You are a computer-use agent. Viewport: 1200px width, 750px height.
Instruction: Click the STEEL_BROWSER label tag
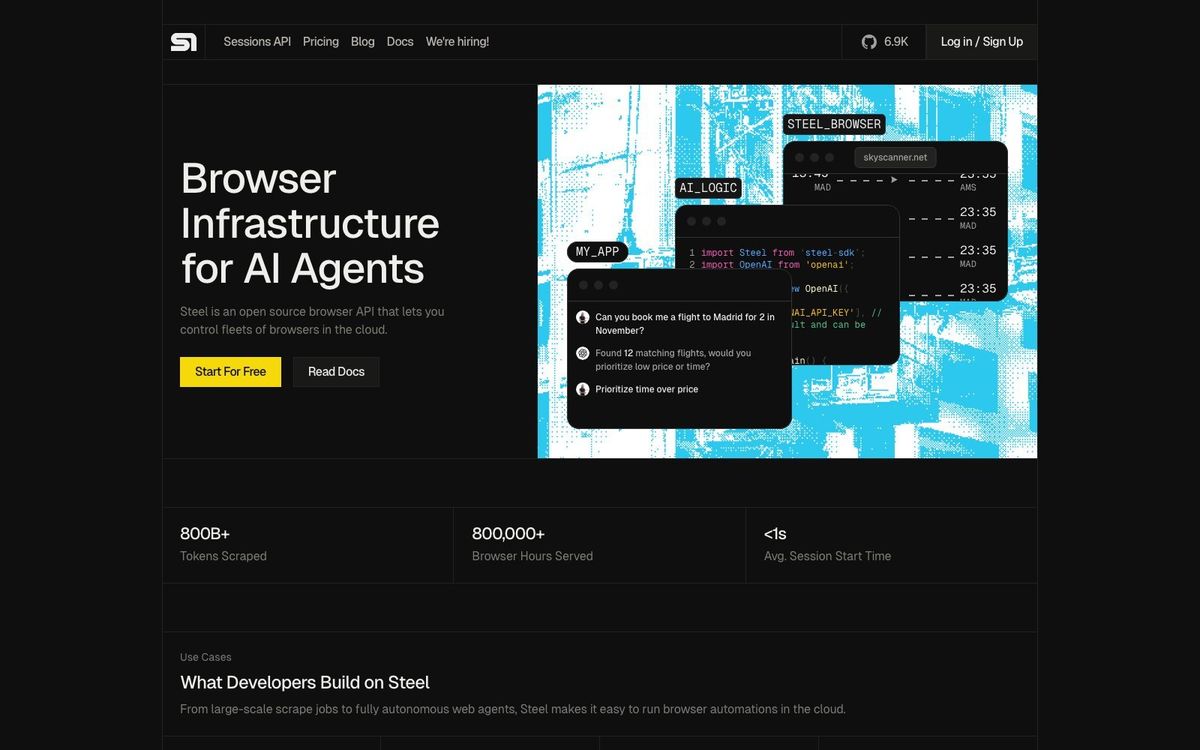(x=834, y=125)
